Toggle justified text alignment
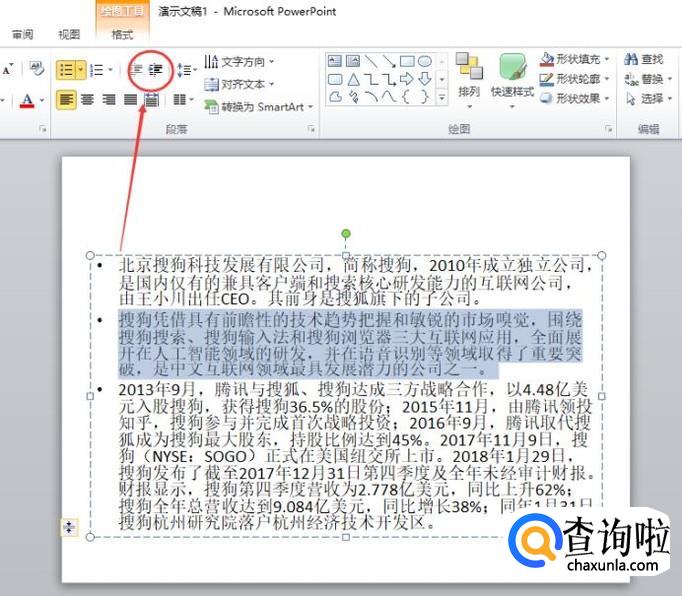The width and height of the screenshot is (682, 596). [130, 100]
